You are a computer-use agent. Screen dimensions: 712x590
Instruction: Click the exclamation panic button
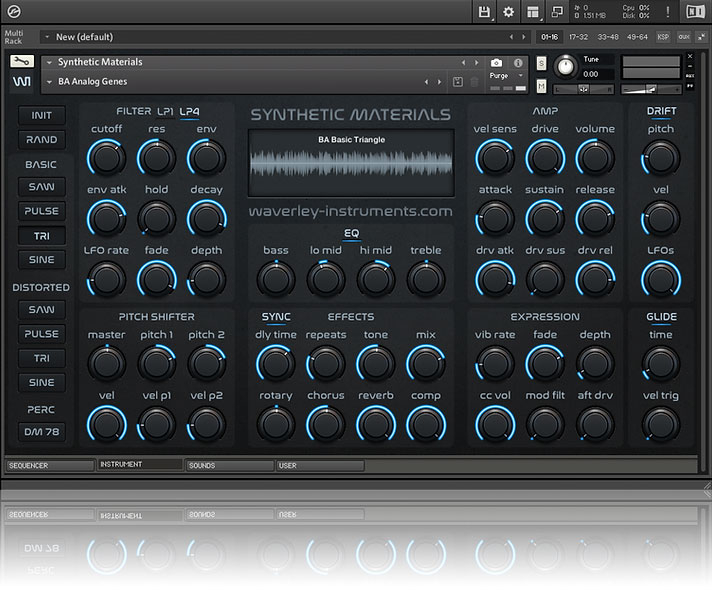pos(668,12)
